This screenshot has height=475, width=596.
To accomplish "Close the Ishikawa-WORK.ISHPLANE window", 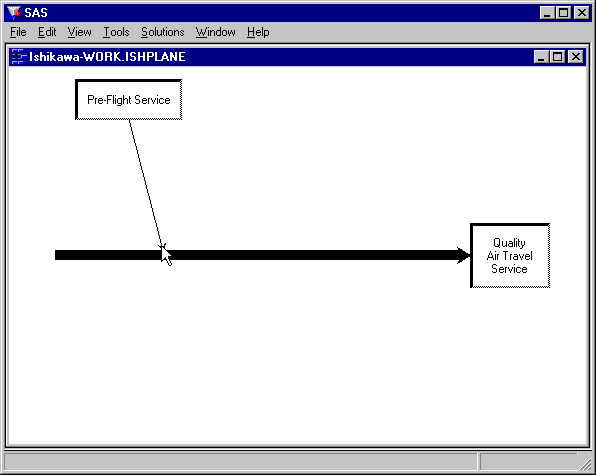I will 575,57.
